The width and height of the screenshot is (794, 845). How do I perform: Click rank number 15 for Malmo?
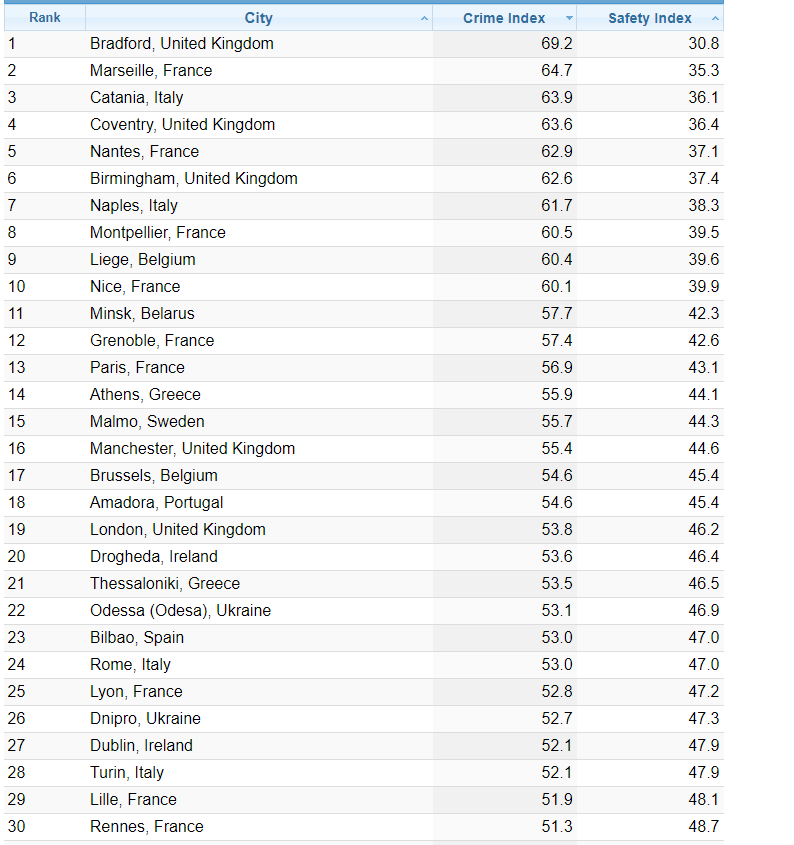(x=17, y=422)
